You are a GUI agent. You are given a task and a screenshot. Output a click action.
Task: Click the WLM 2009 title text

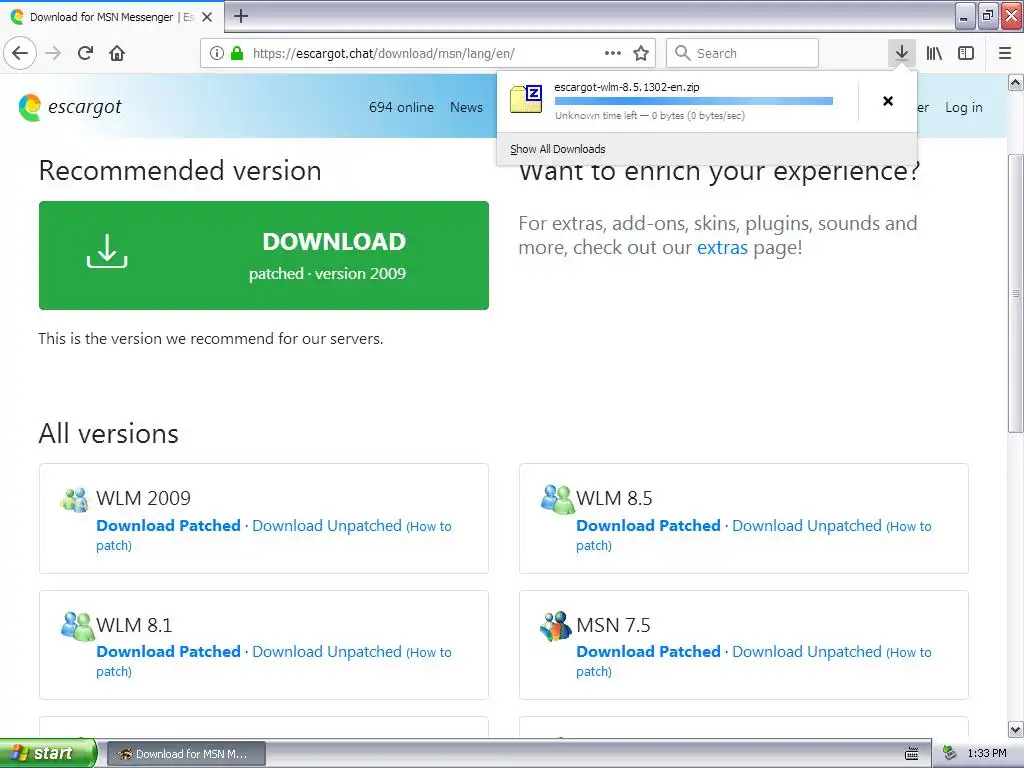click(144, 498)
